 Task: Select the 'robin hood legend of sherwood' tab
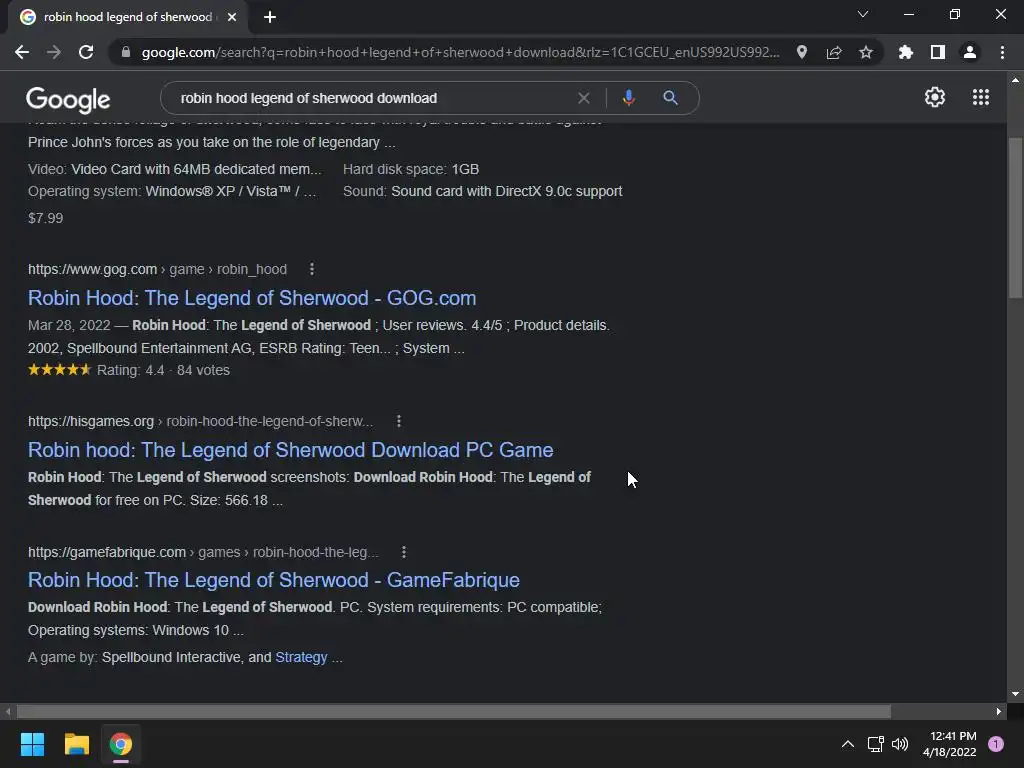click(128, 17)
